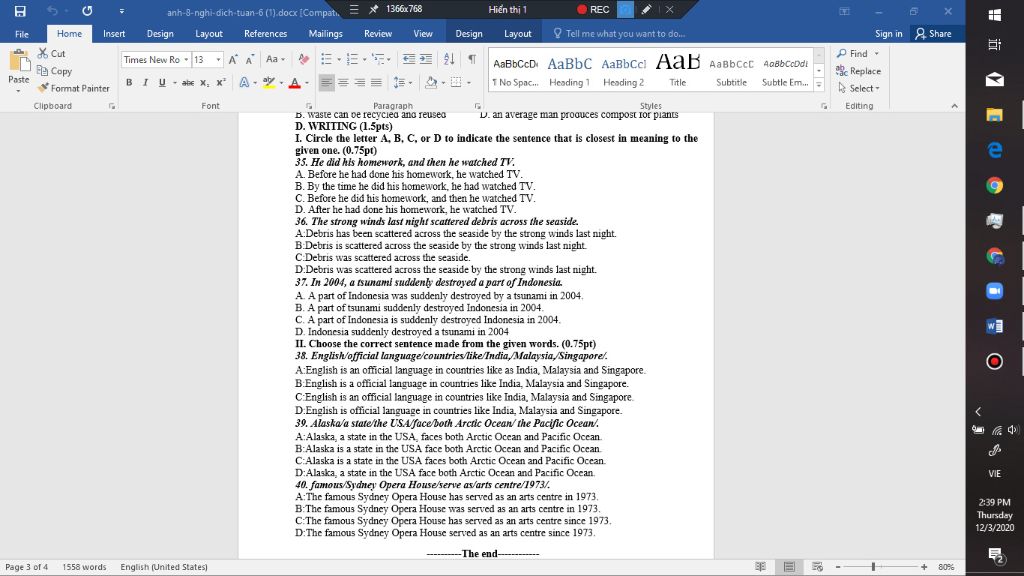The image size is (1024, 576).
Task: Open the Paste button
Action: pyautogui.click(x=18, y=70)
